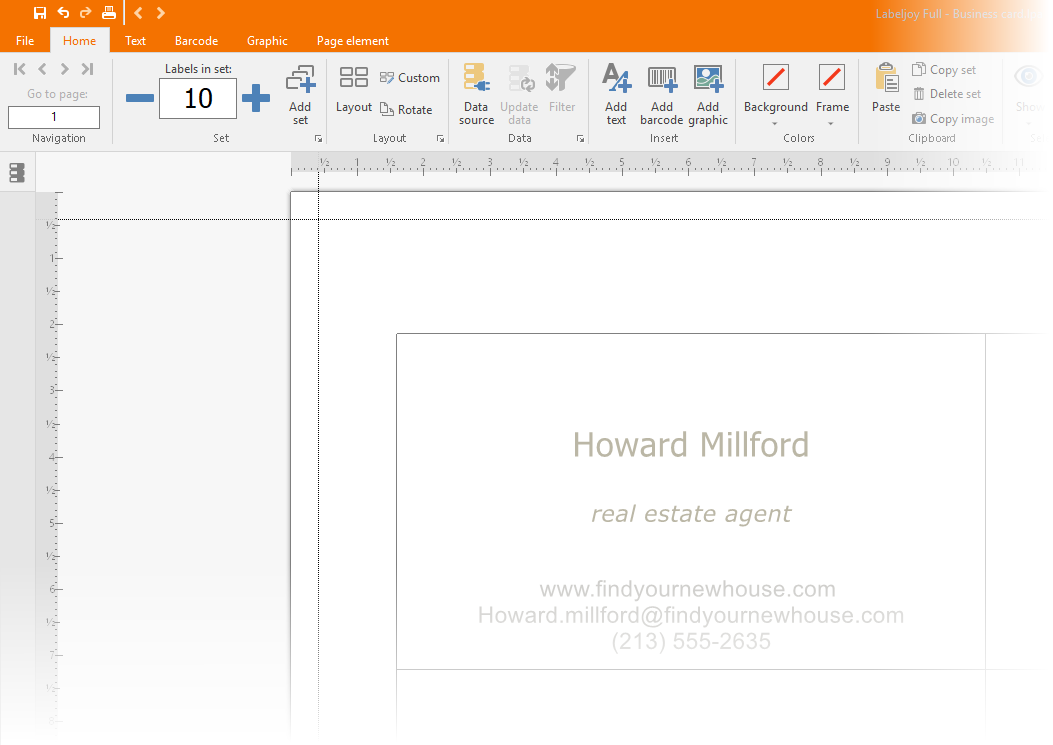Switch to the Graphic ribbon tab

(x=267, y=41)
